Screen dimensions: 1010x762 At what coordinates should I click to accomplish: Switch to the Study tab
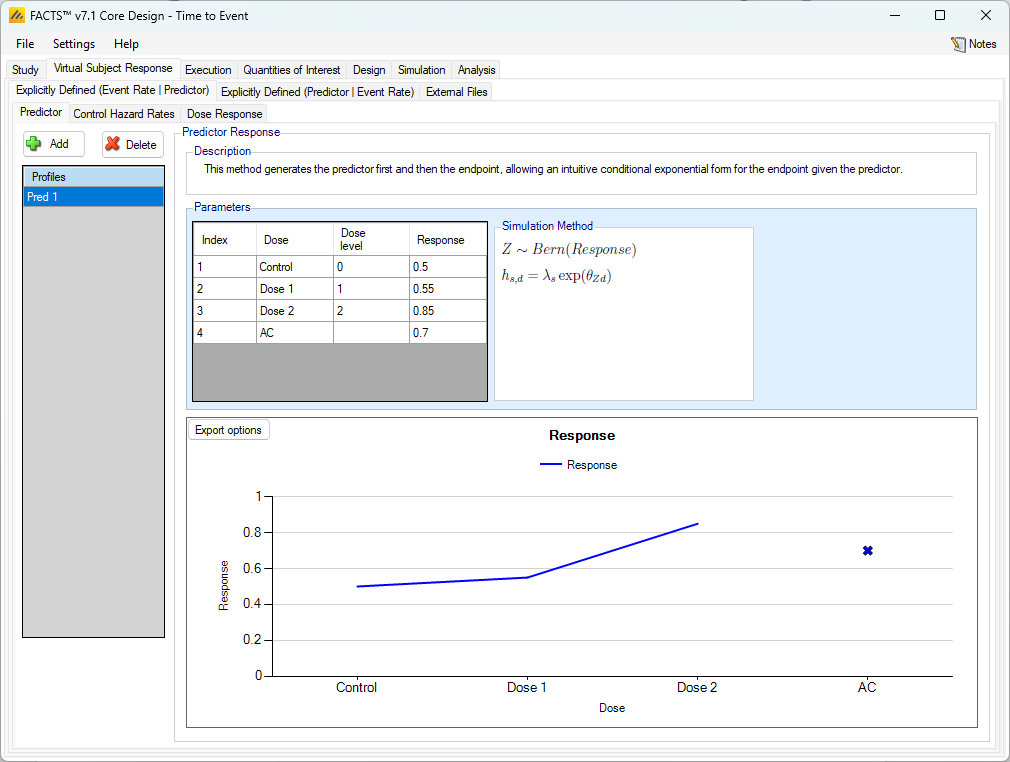(25, 70)
